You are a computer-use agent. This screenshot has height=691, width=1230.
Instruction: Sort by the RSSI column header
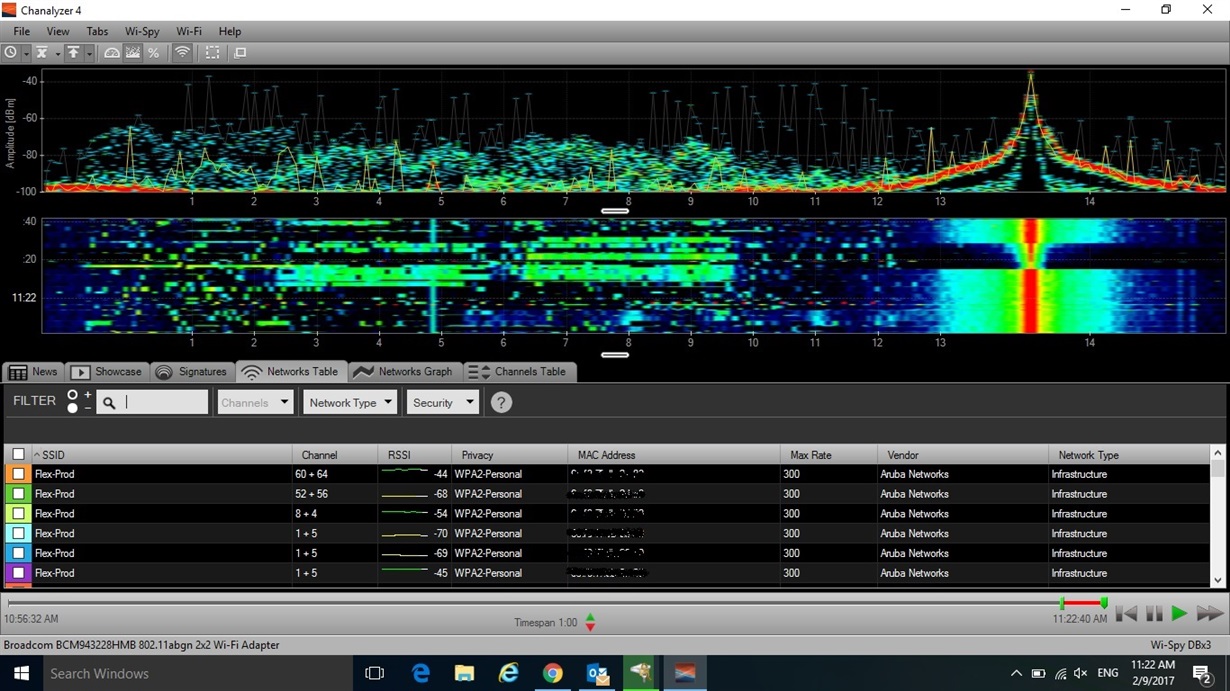click(415, 455)
